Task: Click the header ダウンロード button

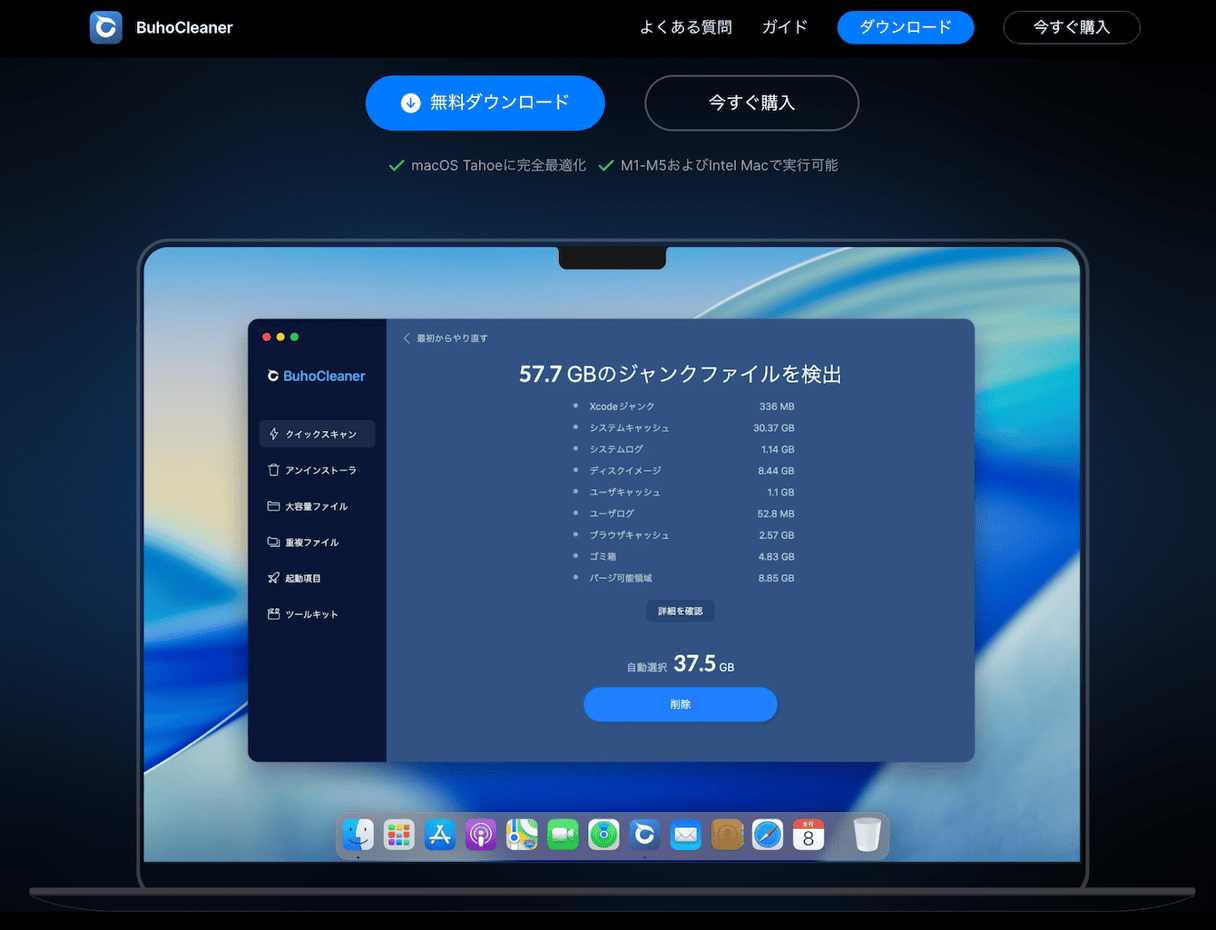Action: pos(905,27)
